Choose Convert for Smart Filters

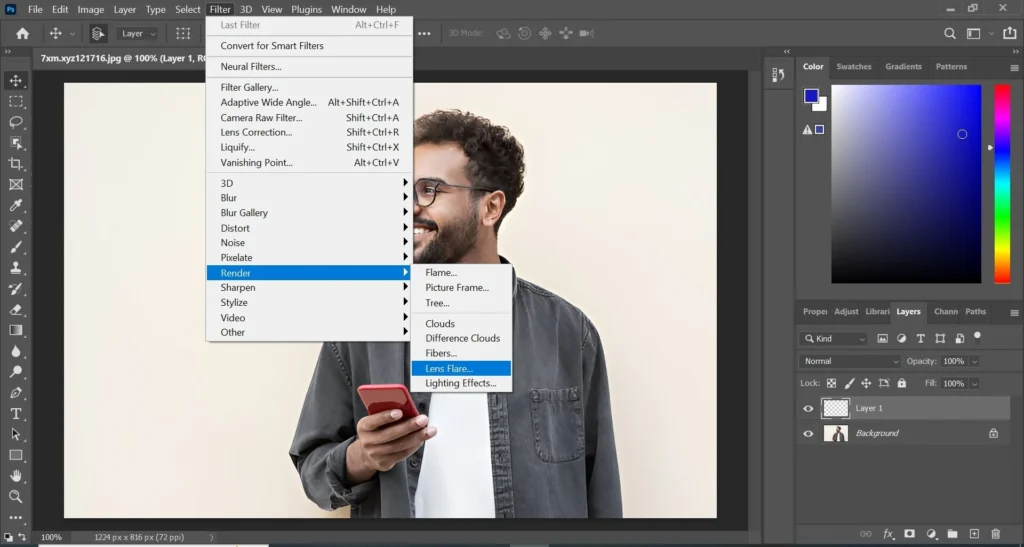click(x=309, y=46)
